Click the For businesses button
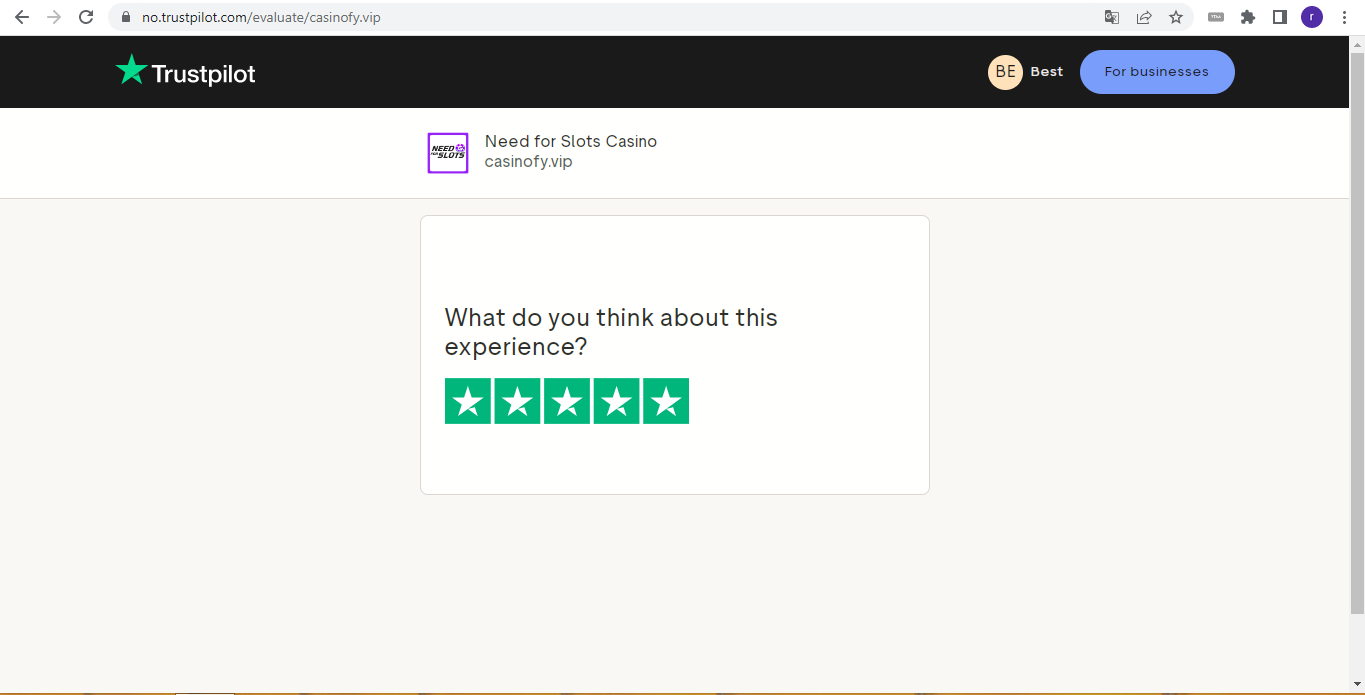 [1157, 72]
